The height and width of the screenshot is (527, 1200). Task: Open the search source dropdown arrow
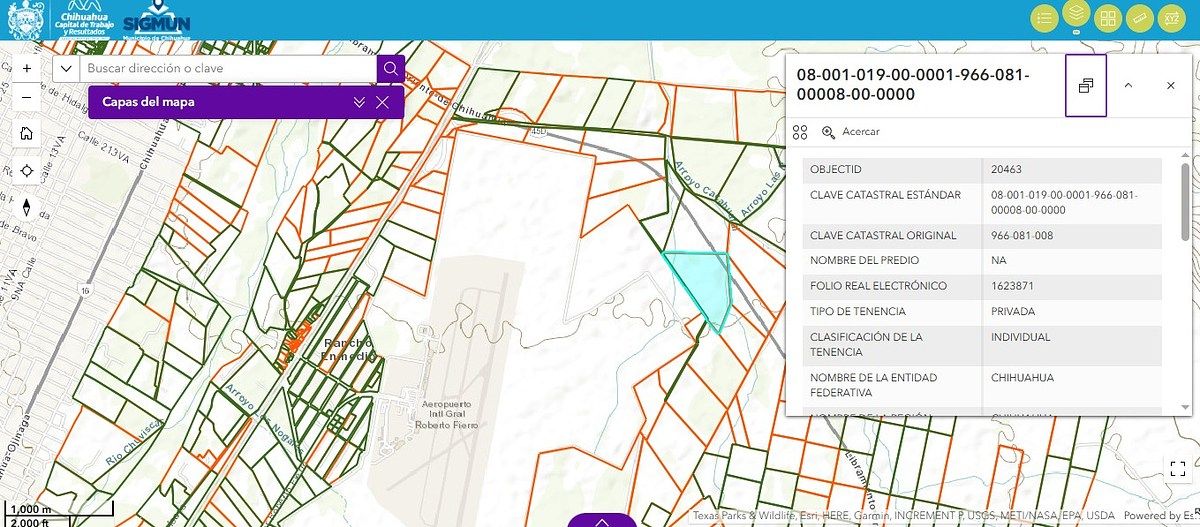coord(66,69)
